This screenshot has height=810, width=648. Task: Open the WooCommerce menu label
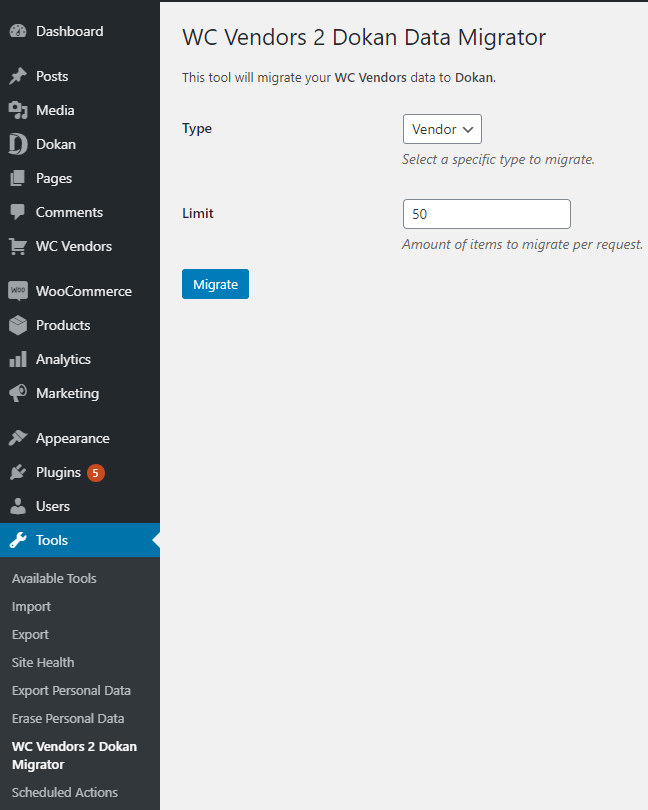point(84,291)
